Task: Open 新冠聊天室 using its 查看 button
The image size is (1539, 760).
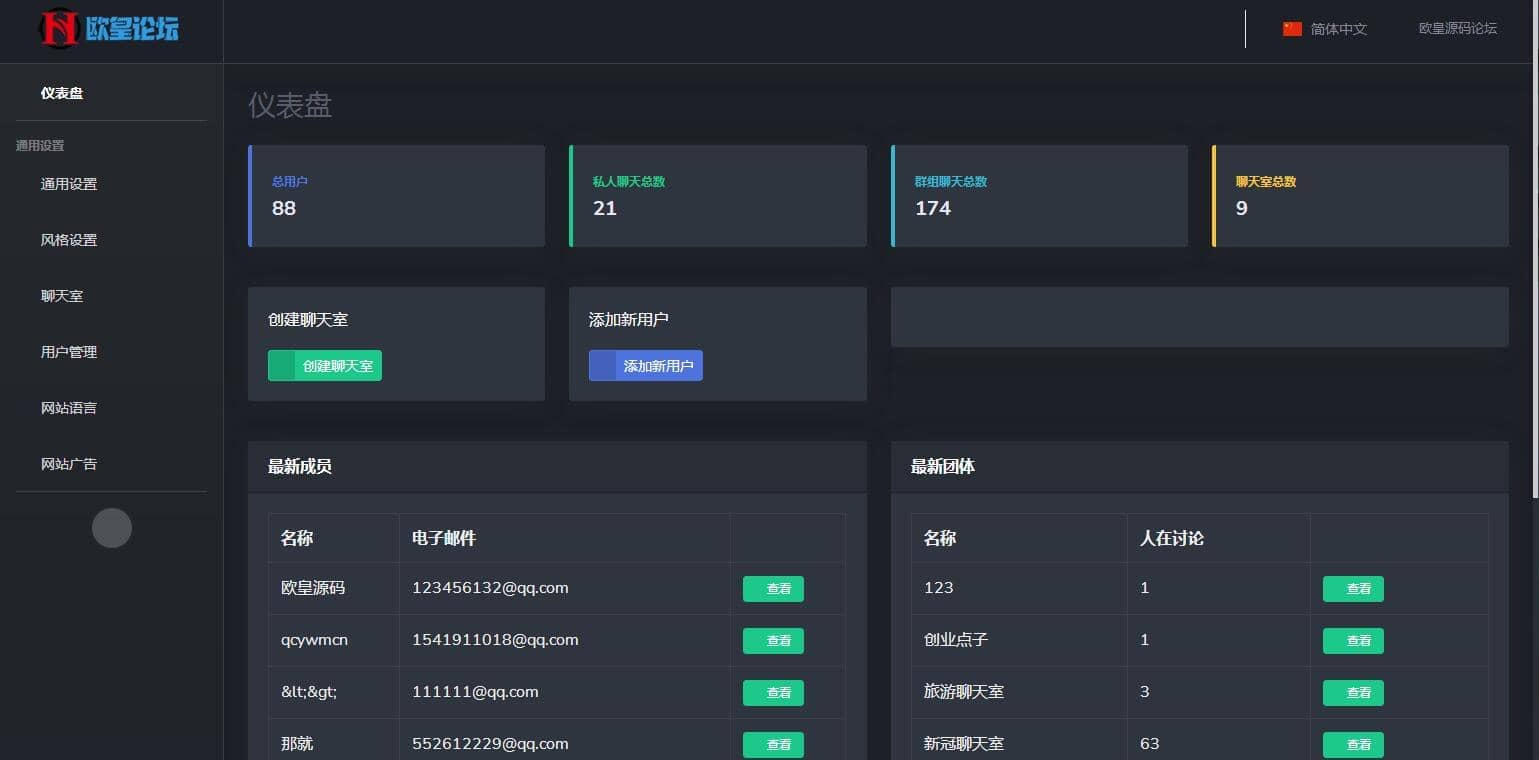Action: click(x=1353, y=745)
